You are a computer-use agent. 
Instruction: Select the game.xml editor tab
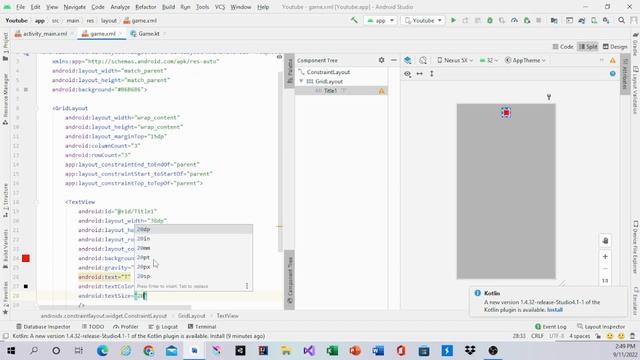pyautogui.click(x=102, y=34)
